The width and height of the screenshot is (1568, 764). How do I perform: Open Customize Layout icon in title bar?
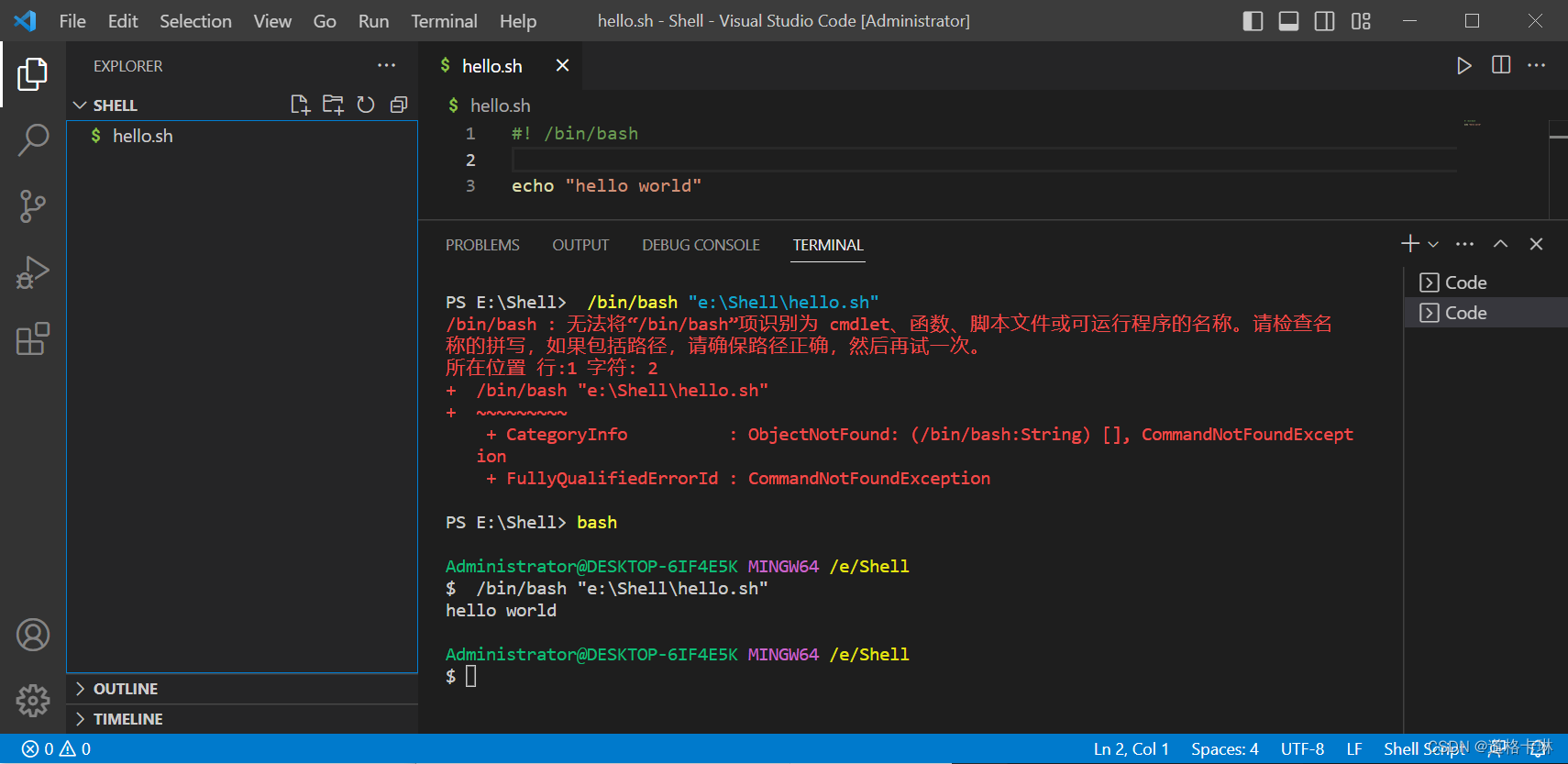(1361, 20)
